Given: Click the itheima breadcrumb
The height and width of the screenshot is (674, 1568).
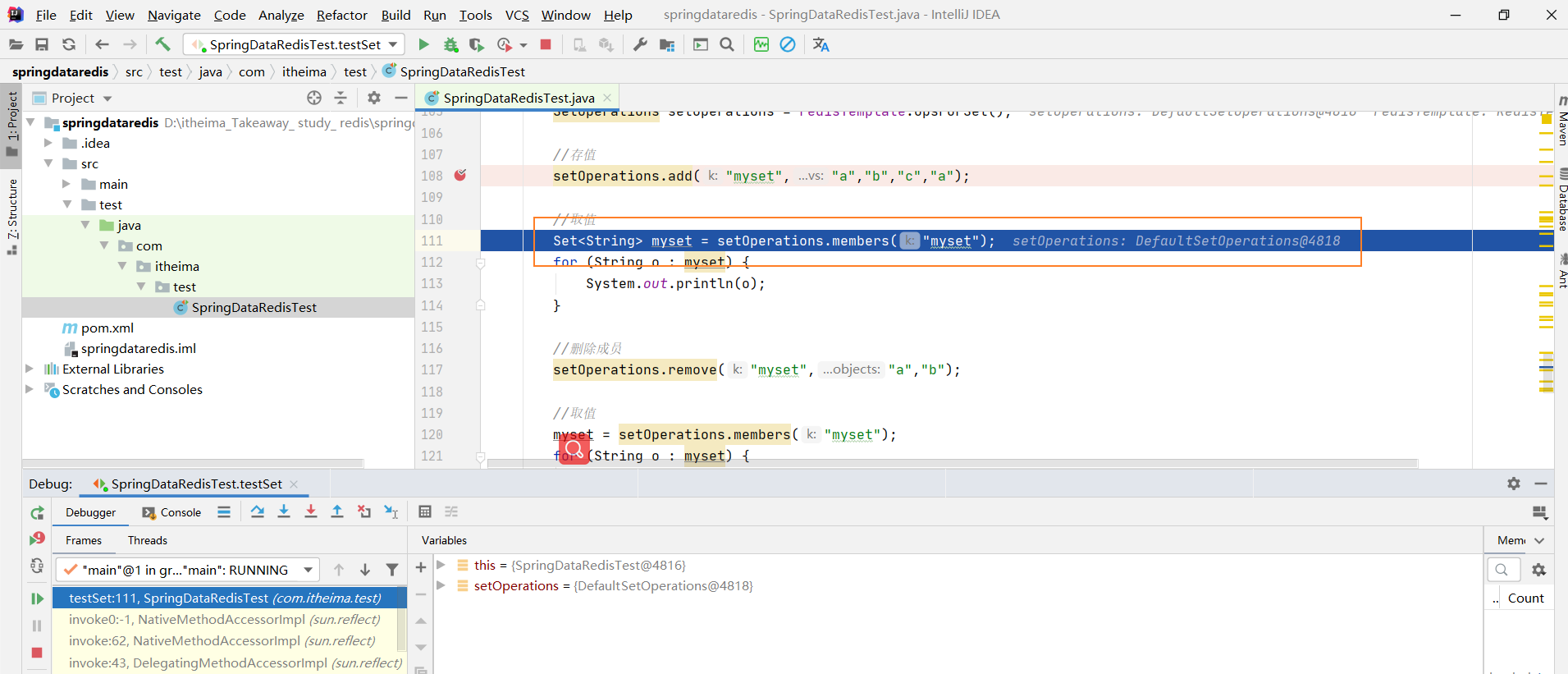Looking at the screenshot, I should tap(304, 71).
